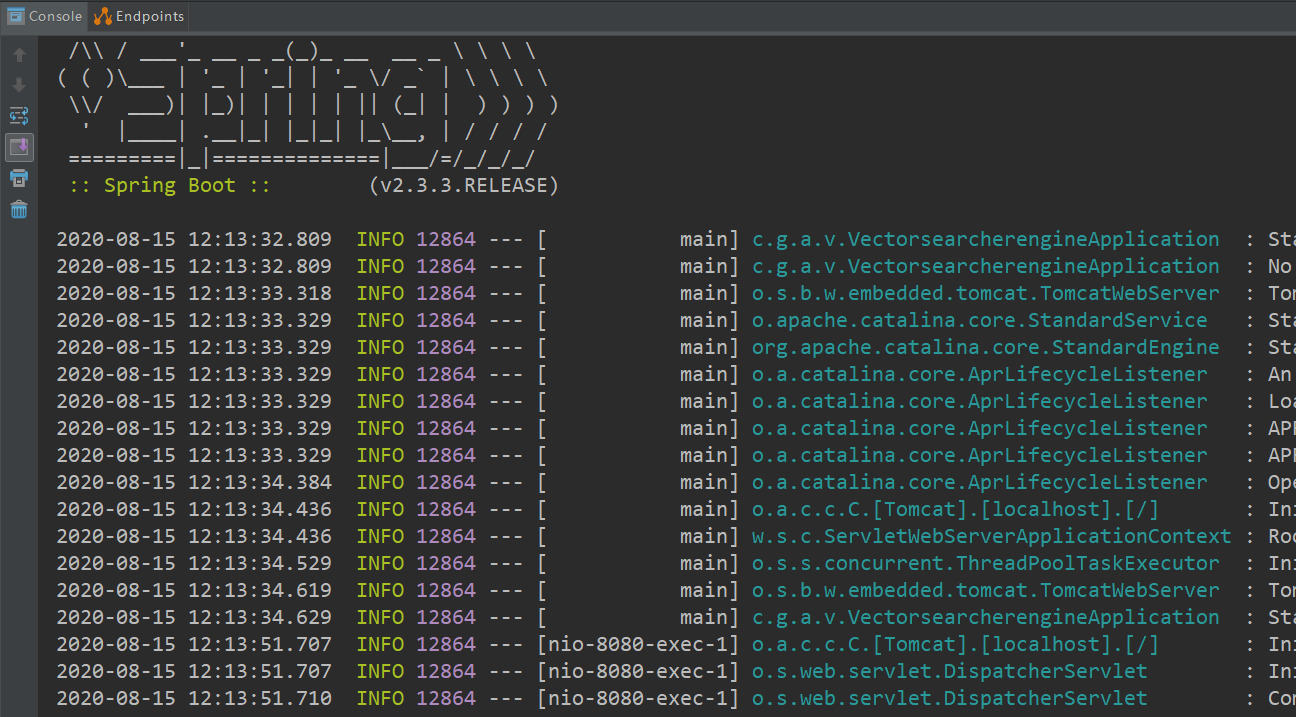
Task: Toggle Scroll to End in the console
Action: [x=19, y=147]
